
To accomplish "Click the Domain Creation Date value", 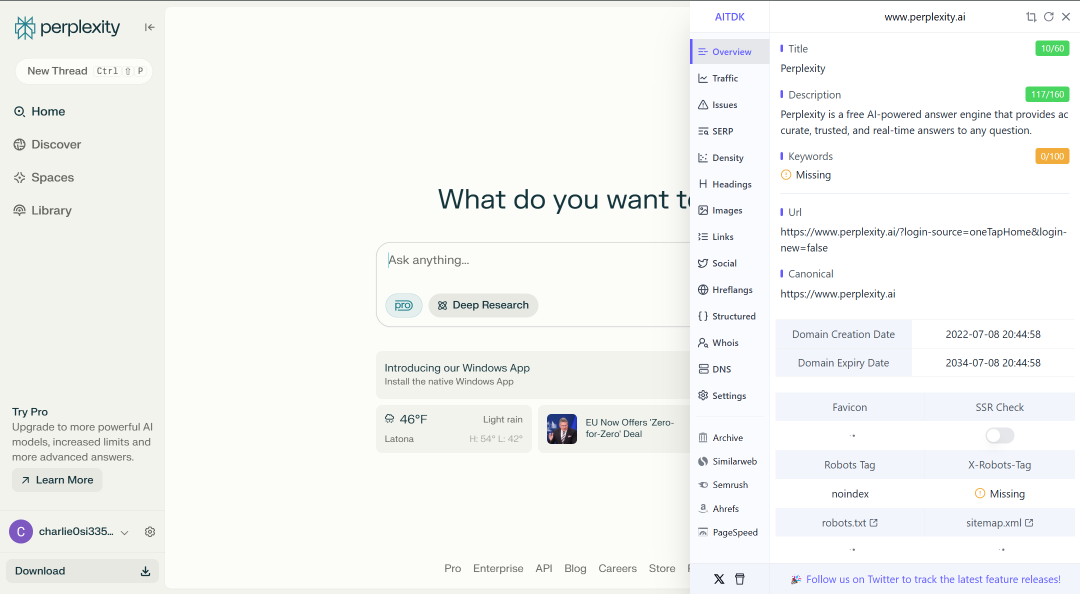I will (x=993, y=334).
